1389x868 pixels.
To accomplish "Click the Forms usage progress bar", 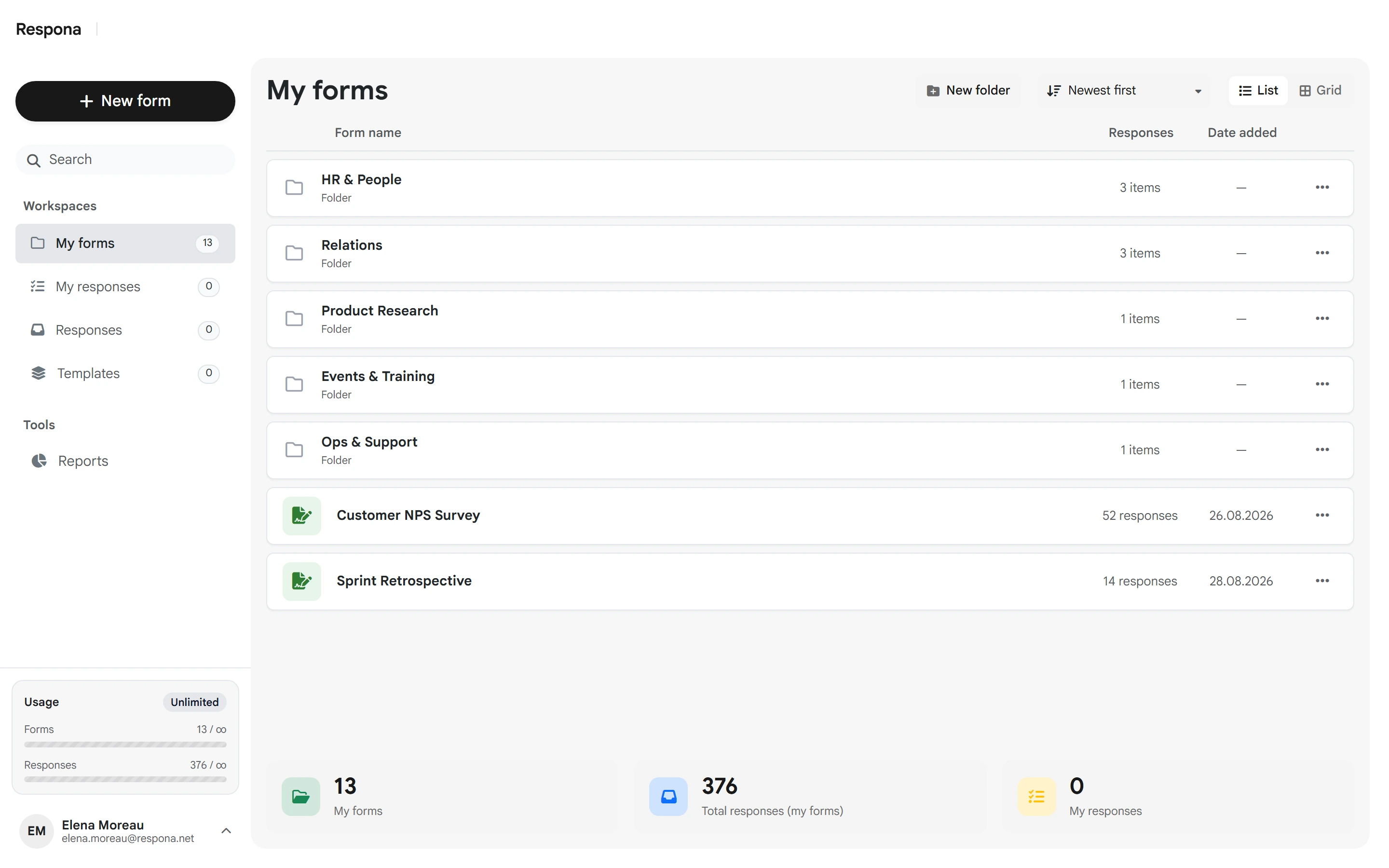I will (125, 745).
